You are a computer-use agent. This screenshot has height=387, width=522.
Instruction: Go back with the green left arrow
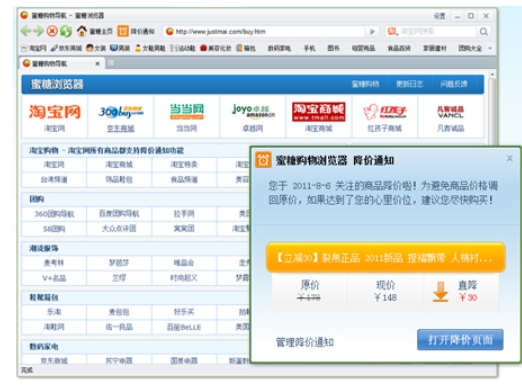point(26,31)
